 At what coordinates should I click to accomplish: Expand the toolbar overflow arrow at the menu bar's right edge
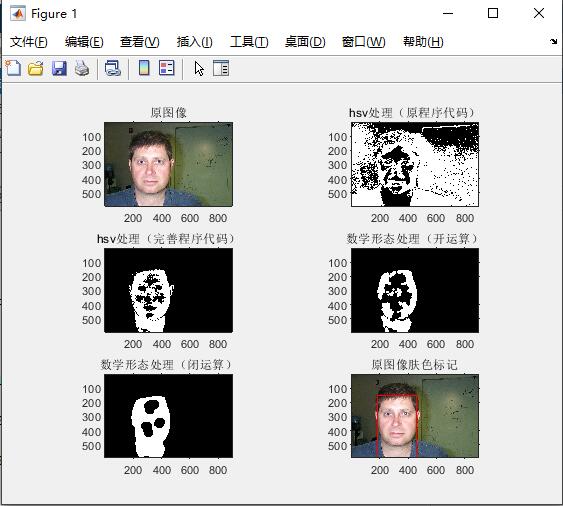pyautogui.click(x=553, y=41)
